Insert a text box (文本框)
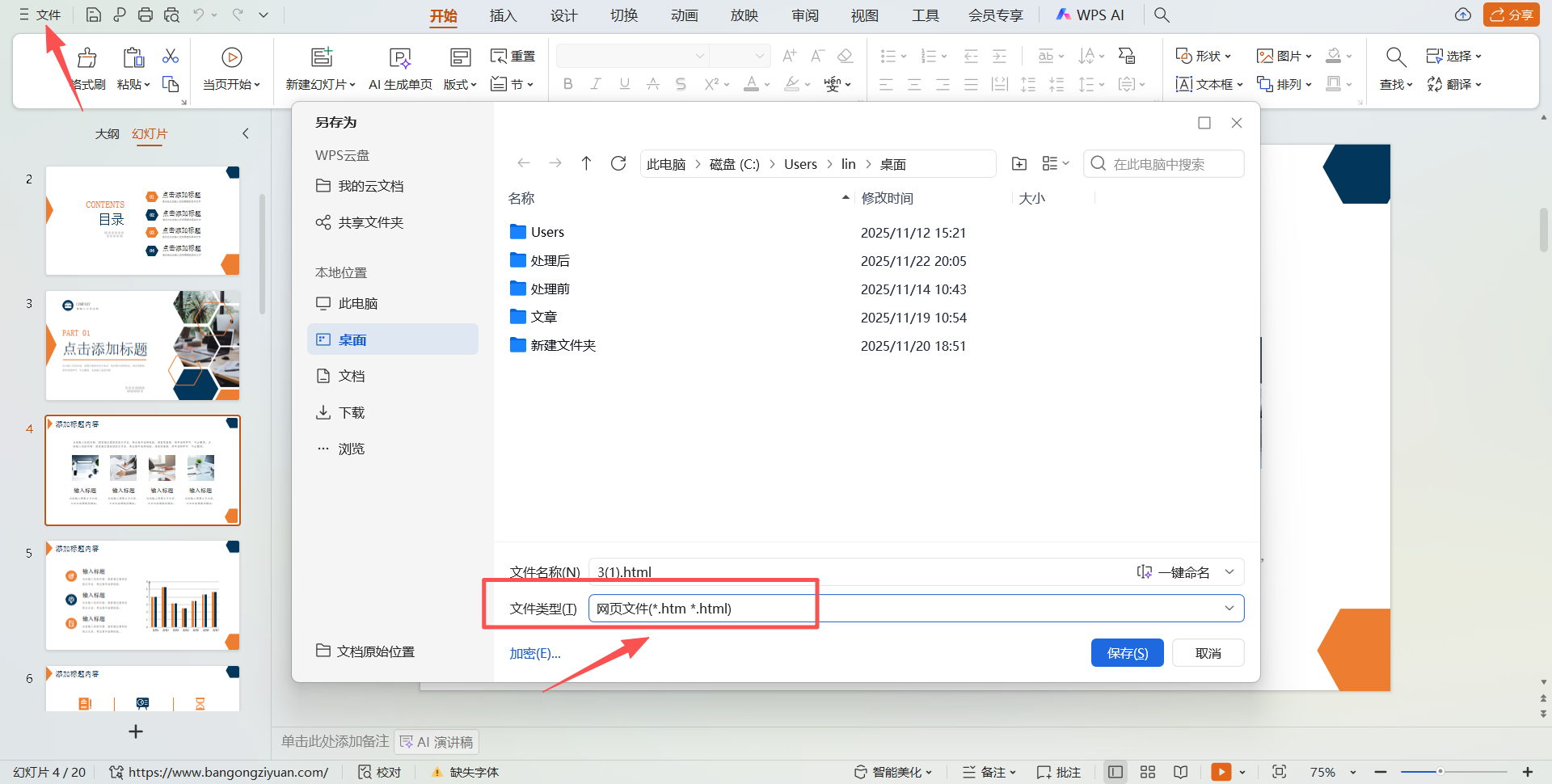Image resolution: width=1552 pixels, height=784 pixels. [x=1208, y=84]
